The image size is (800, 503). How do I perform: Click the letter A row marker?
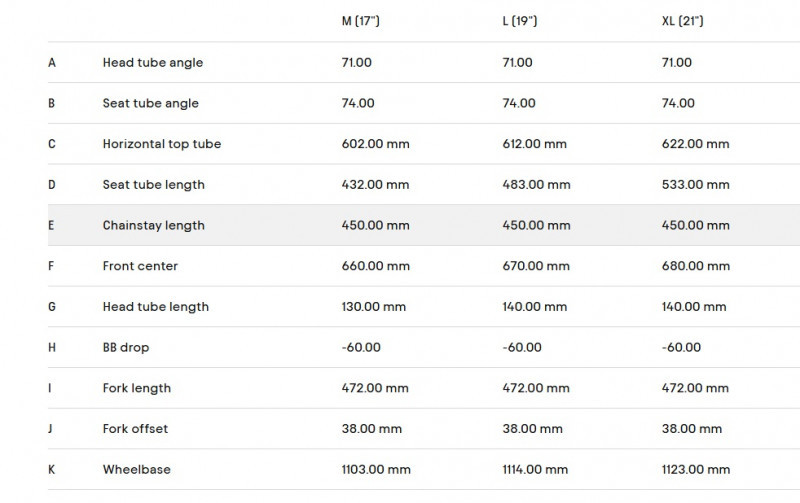tap(51, 62)
